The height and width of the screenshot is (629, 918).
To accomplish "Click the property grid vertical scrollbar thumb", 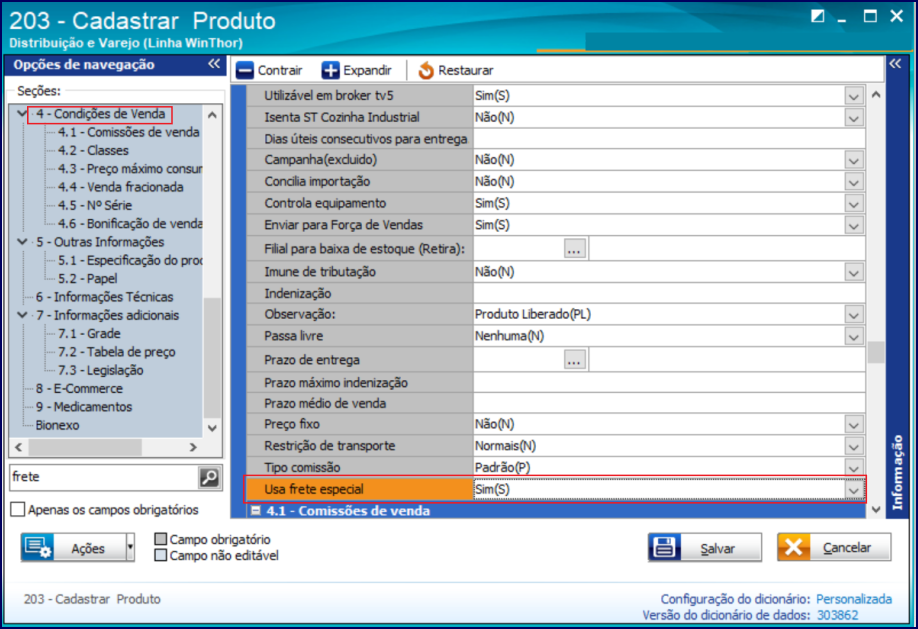I will [x=876, y=353].
